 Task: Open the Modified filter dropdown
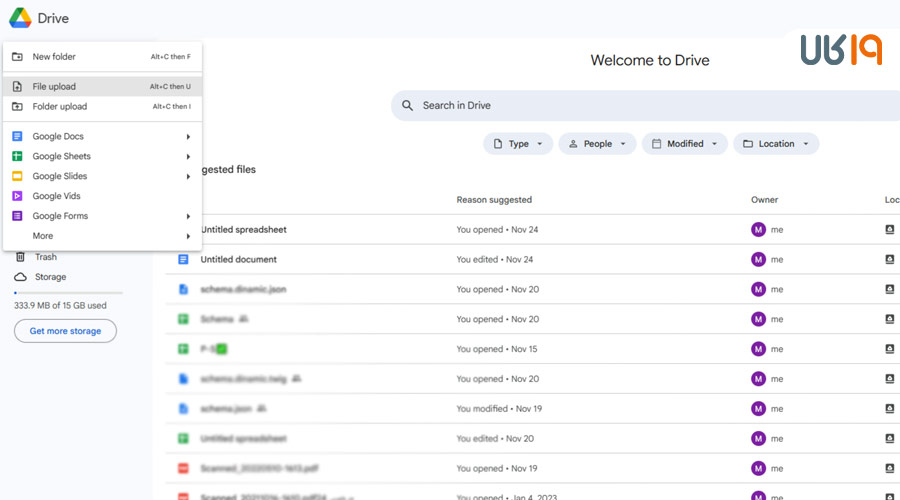[684, 144]
